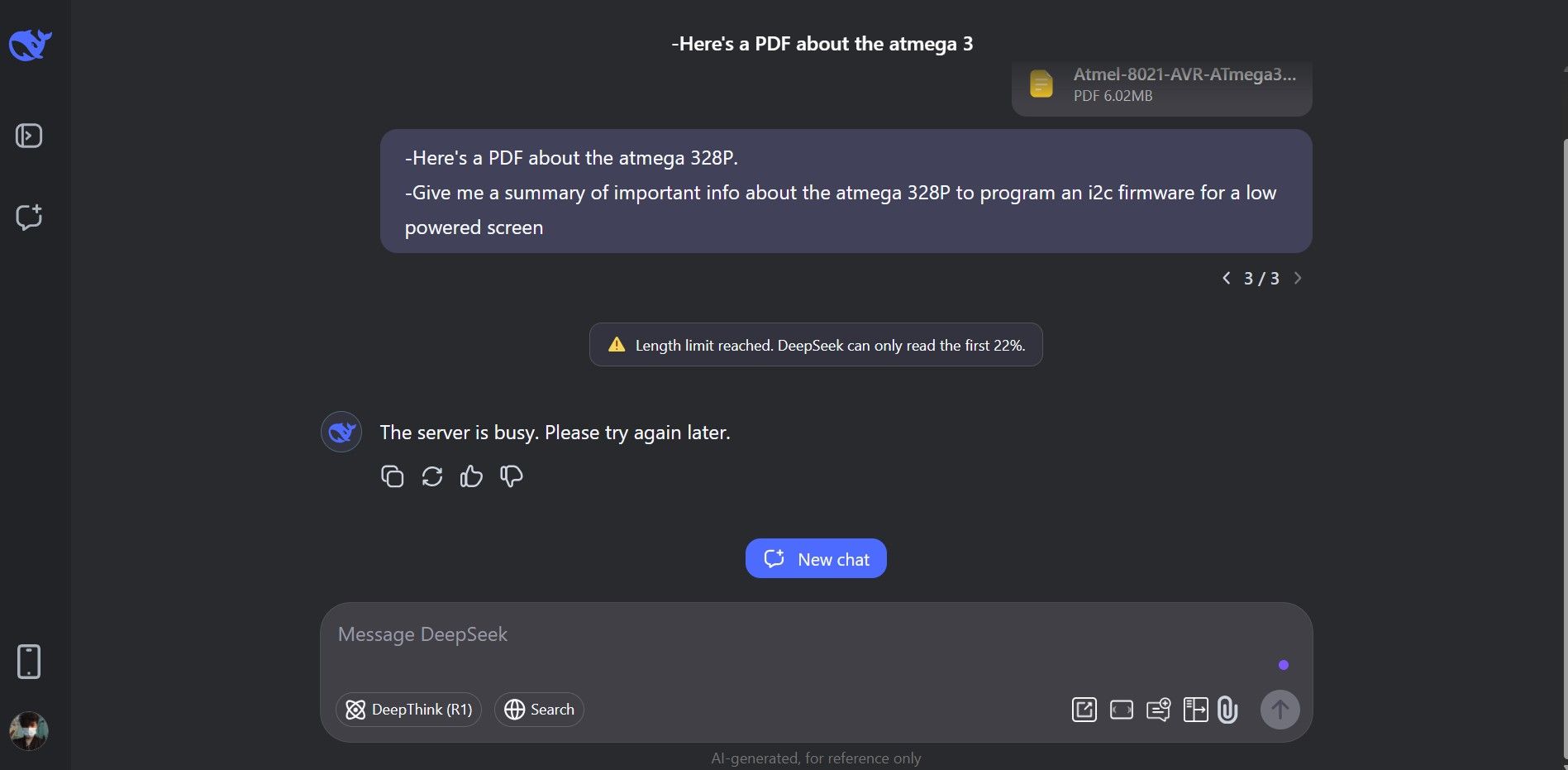Image resolution: width=1568 pixels, height=770 pixels.
Task: Thumbs up the assistant's reply
Action: pos(470,476)
